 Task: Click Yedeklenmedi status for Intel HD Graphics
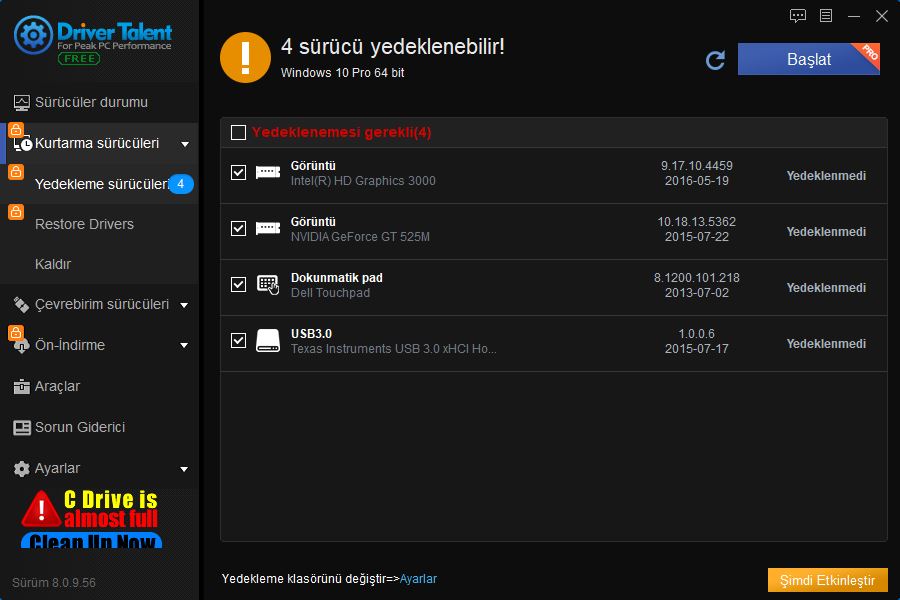(826, 176)
